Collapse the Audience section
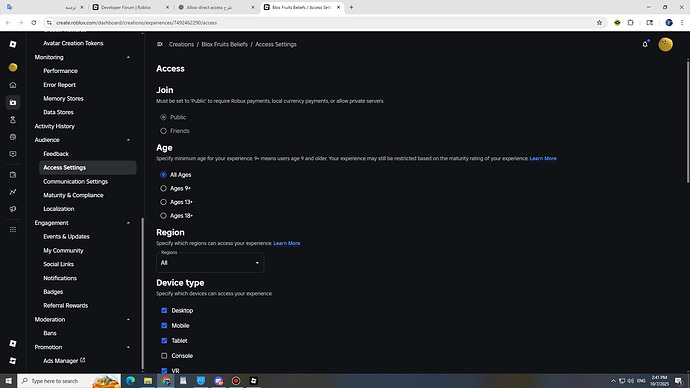690x388 pixels. pos(128,140)
